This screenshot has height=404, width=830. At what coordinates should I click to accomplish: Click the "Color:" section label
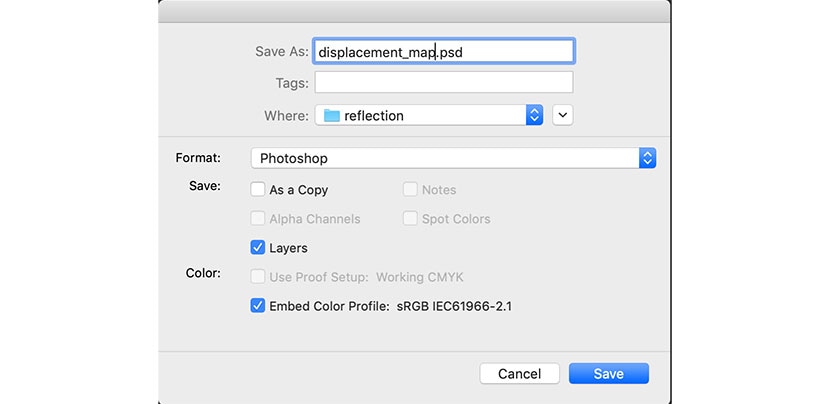tap(203, 272)
